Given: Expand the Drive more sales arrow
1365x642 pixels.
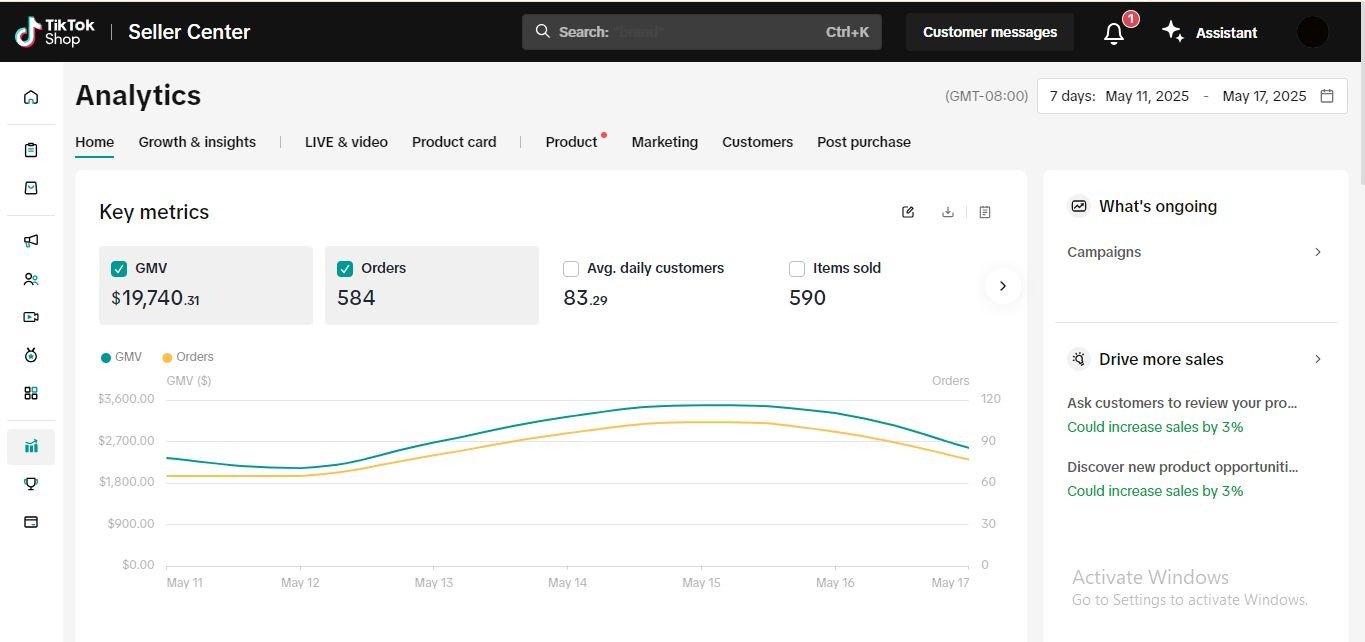Looking at the screenshot, I should click(x=1318, y=359).
